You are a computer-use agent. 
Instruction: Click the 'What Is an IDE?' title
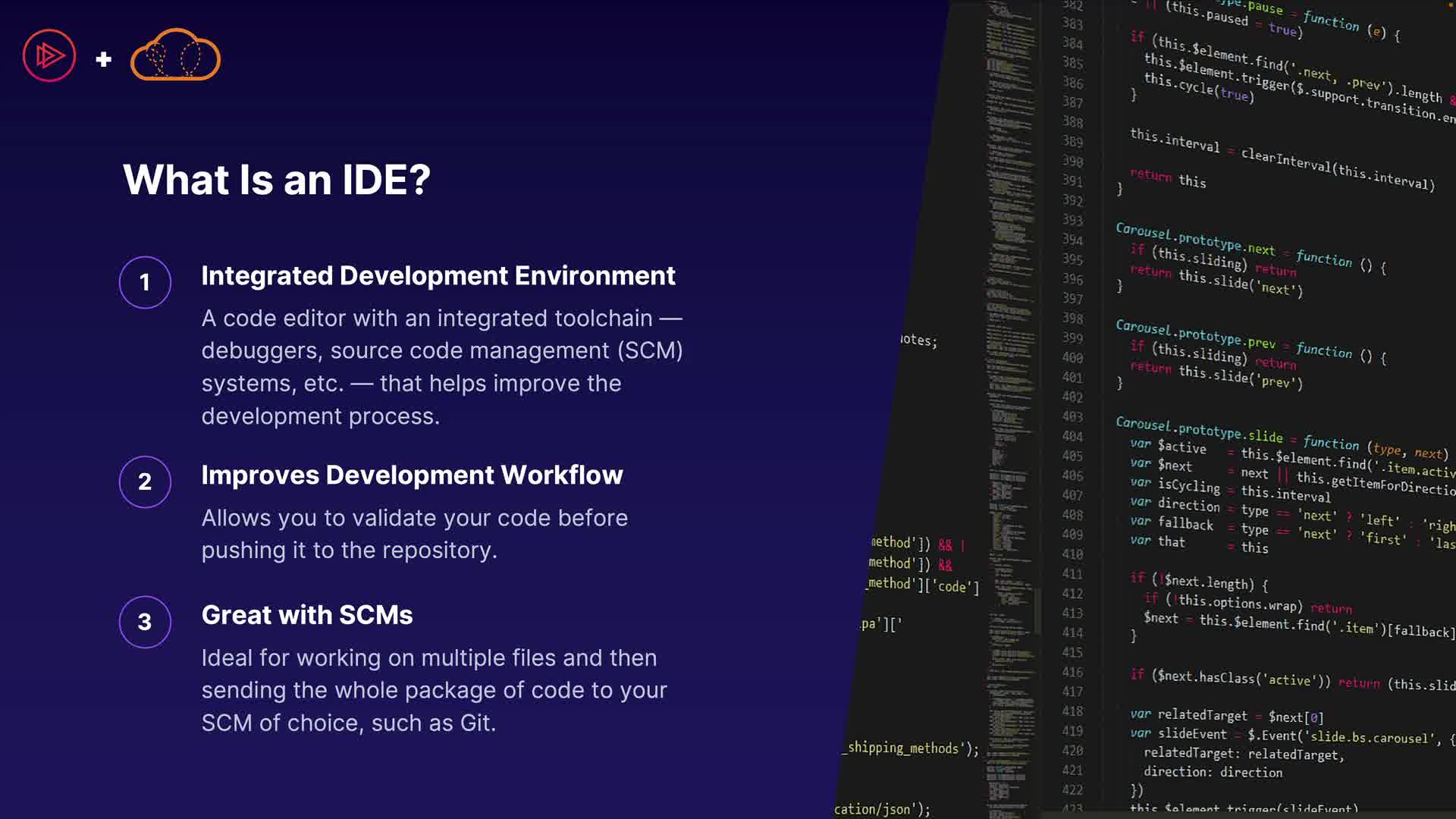click(x=277, y=180)
